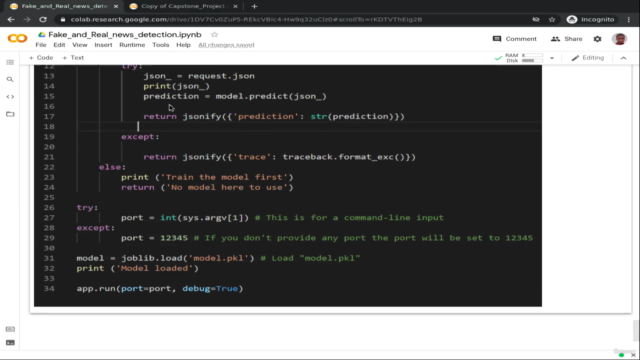Open the Command palette icon at the bottom of the sidebar
640x360 pixels.
[x=10, y=329]
